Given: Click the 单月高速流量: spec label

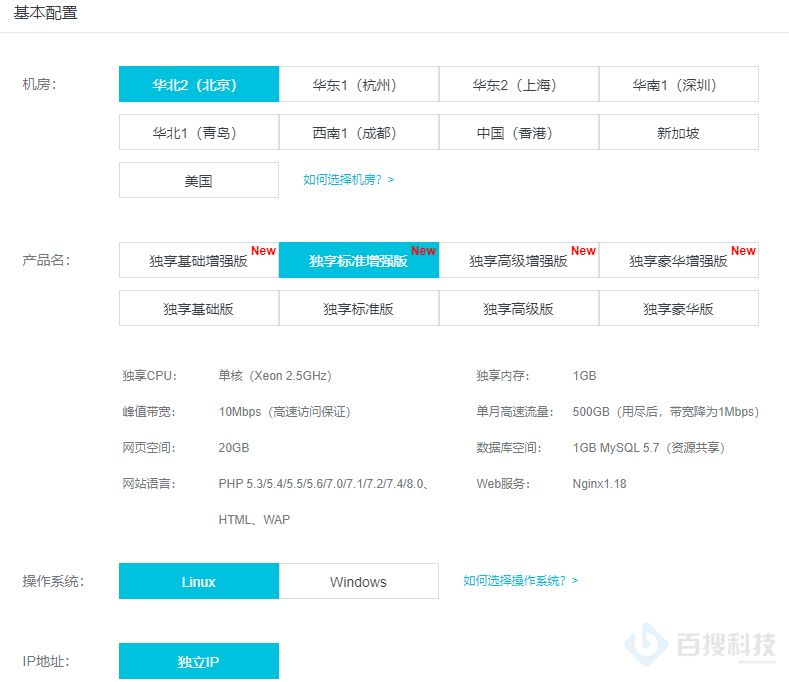Looking at the screenshot, I should pos(515,412).
